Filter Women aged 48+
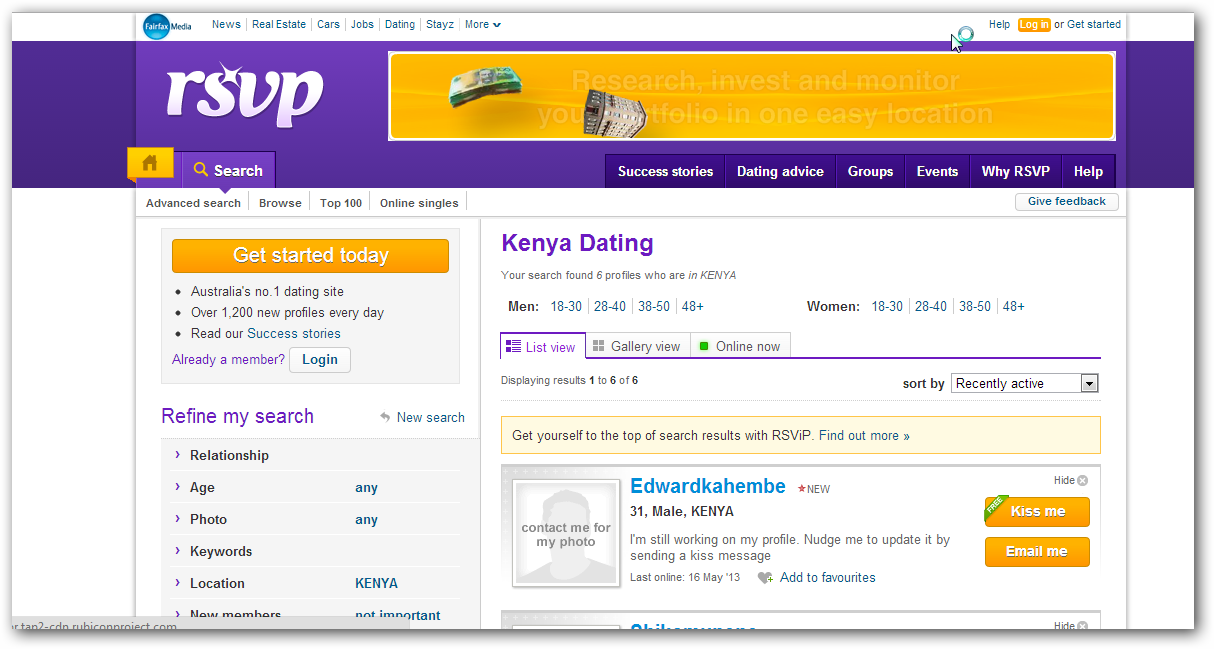 [x=1014, y=307]
